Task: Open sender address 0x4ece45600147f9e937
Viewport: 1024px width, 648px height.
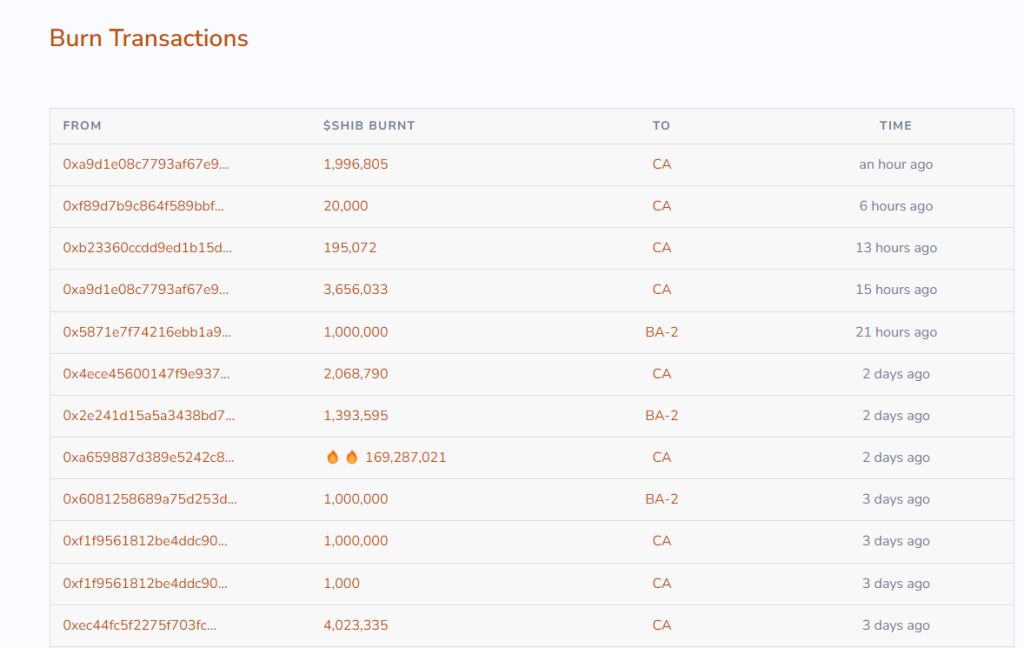Action: tap(146, 374)
